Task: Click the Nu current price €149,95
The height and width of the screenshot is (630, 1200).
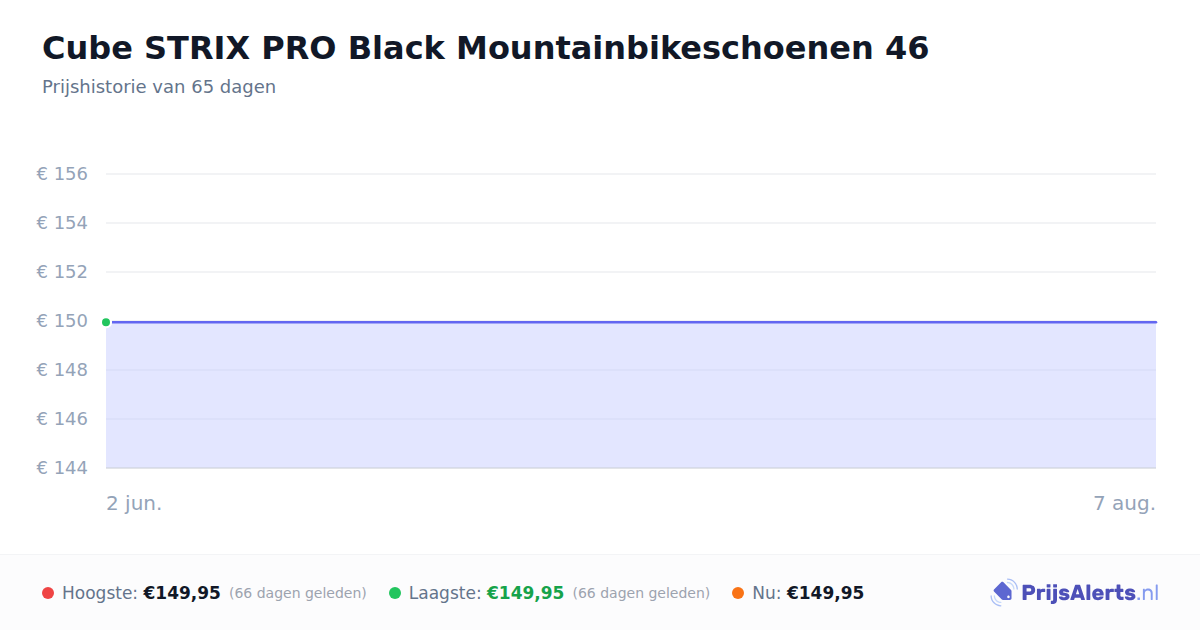Action: pyautogui.click(x=825, y=593)
